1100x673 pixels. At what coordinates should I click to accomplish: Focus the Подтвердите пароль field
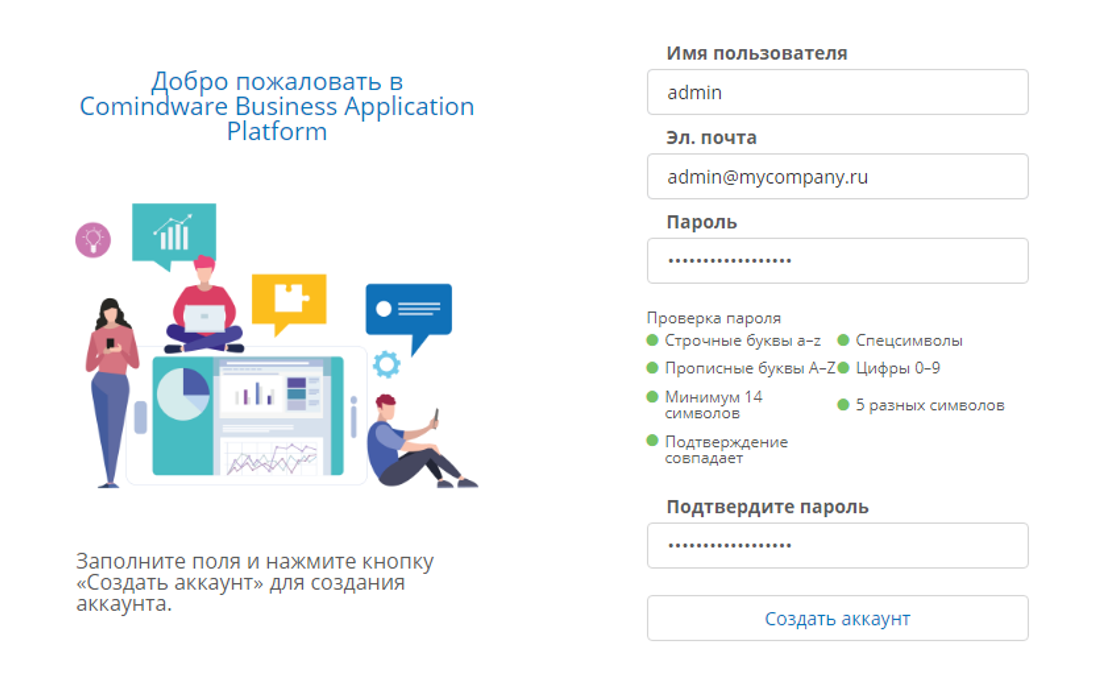tap(838, 545)
